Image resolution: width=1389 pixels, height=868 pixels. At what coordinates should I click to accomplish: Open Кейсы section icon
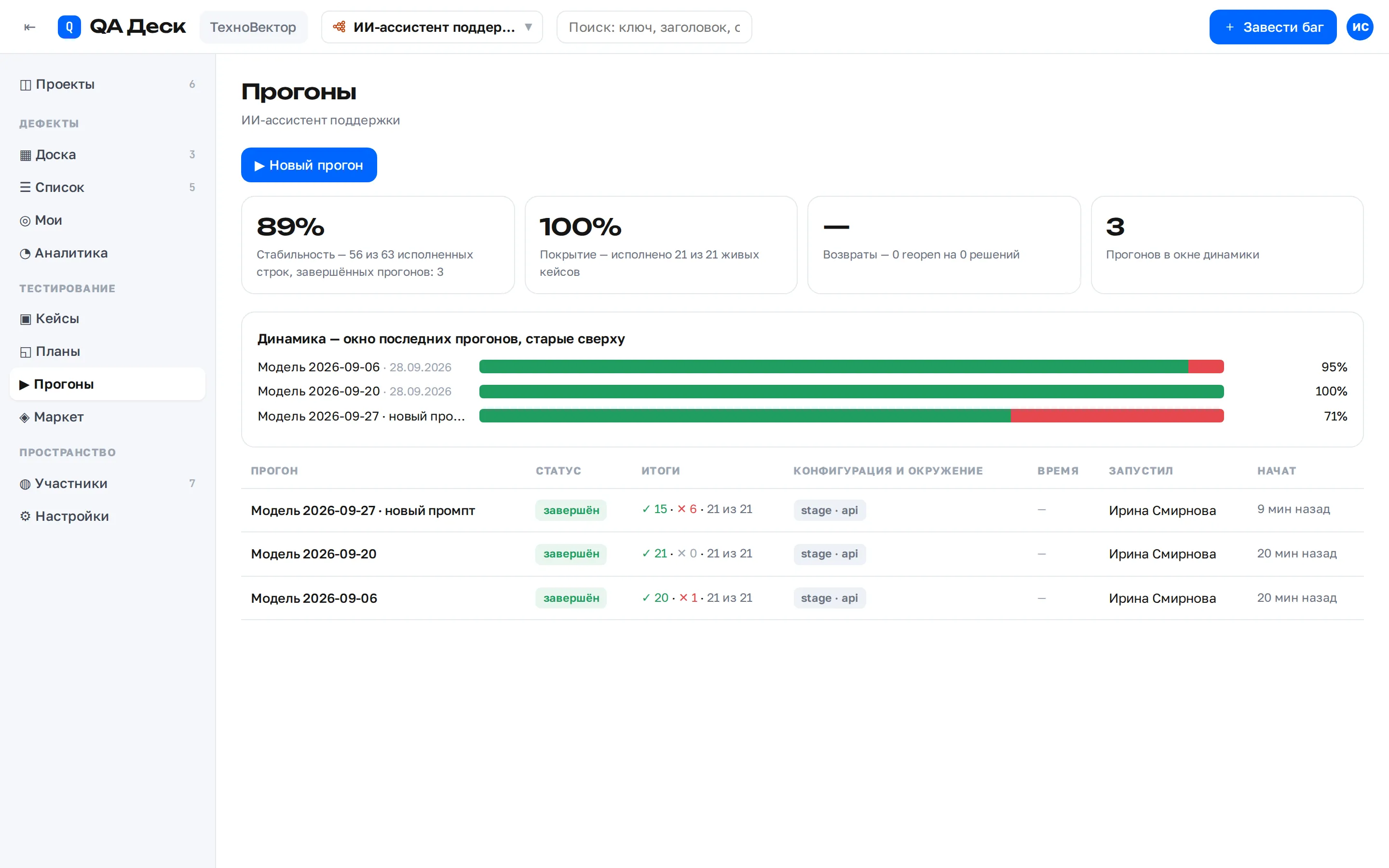[x=25, y=319]
